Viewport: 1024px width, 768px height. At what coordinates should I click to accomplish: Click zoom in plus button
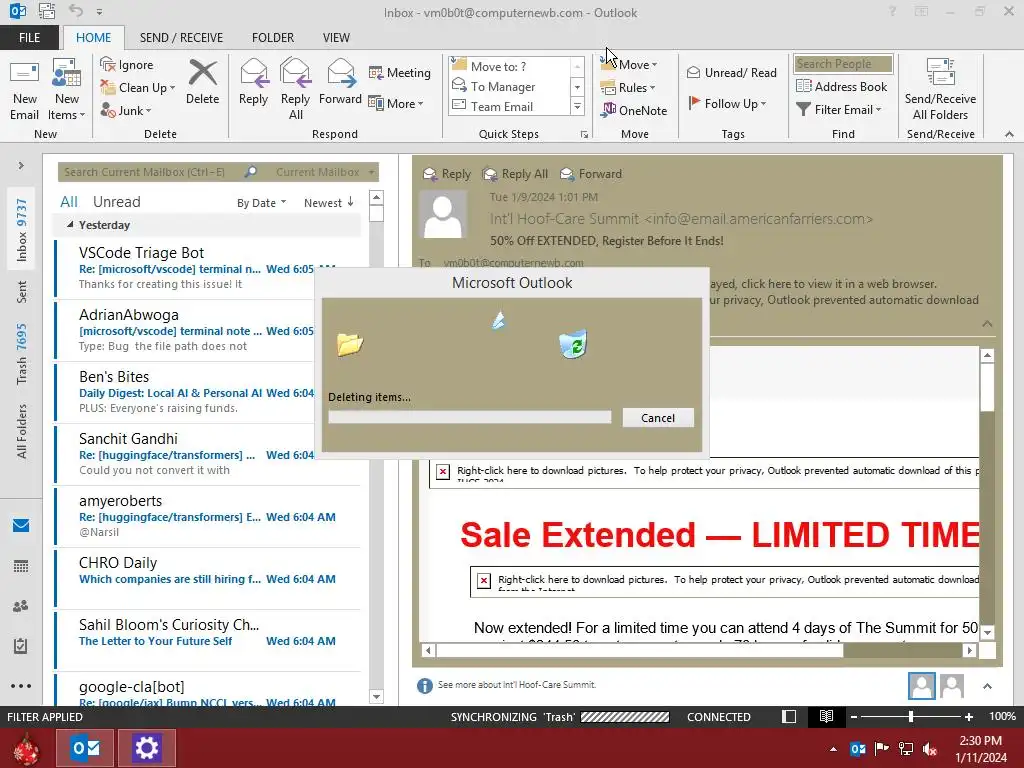tap(968, 717)
